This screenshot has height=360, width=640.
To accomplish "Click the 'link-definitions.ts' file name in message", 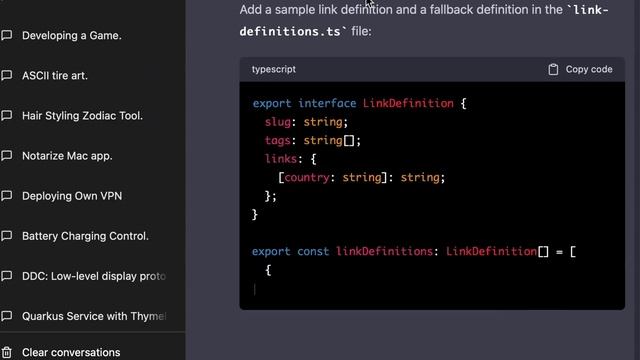I will (x=424, y=20).
